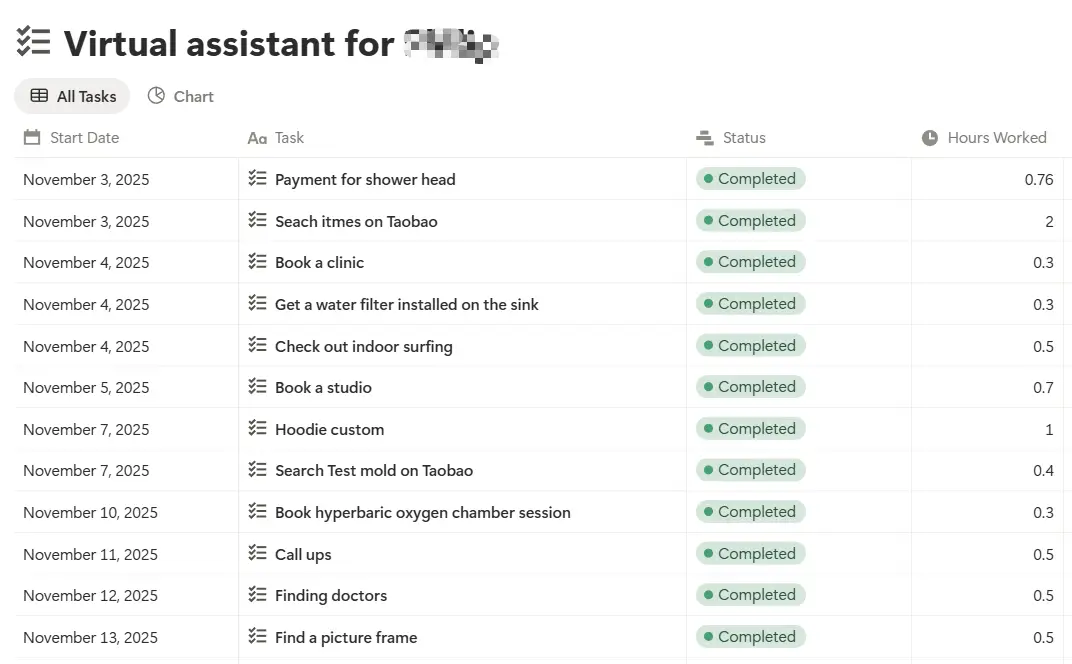
Task: Click the checklist emoji page icon
Action: click(x=33, y=42)
